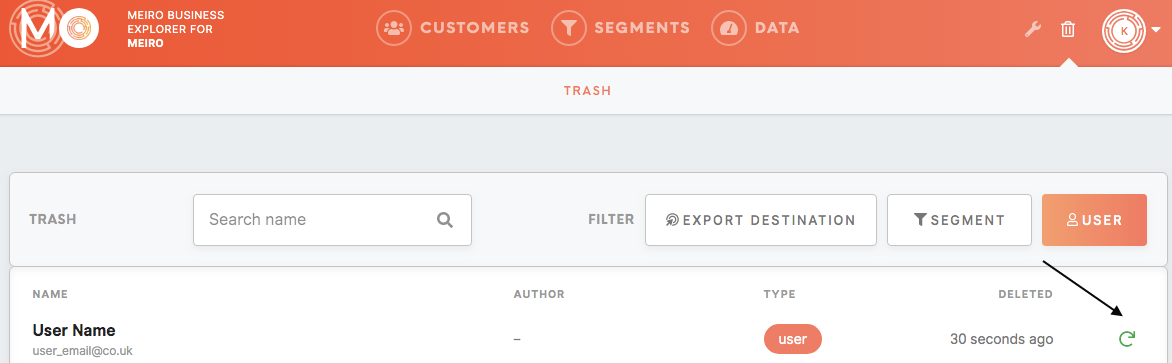
Task: Click the user type badge
Action: click(x=792, y=339)
